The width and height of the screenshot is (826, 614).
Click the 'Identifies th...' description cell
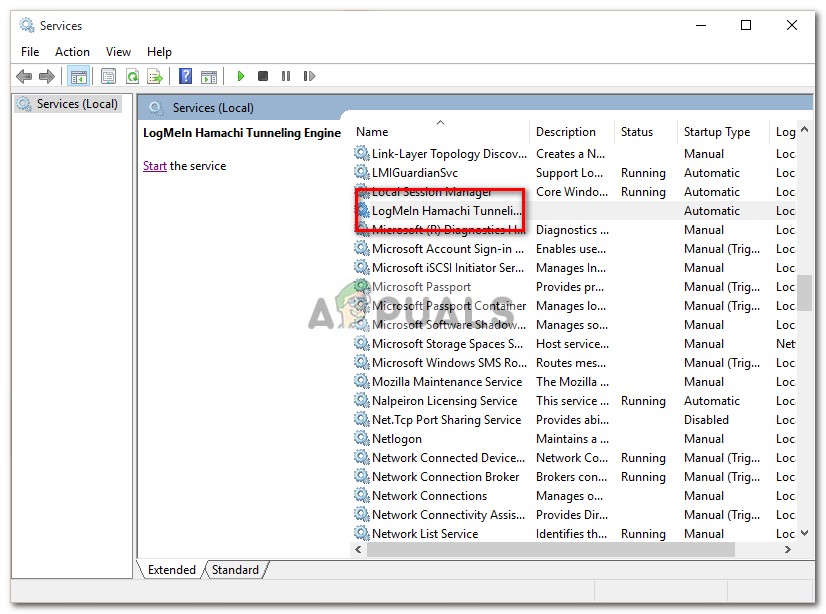coord(571,533)
